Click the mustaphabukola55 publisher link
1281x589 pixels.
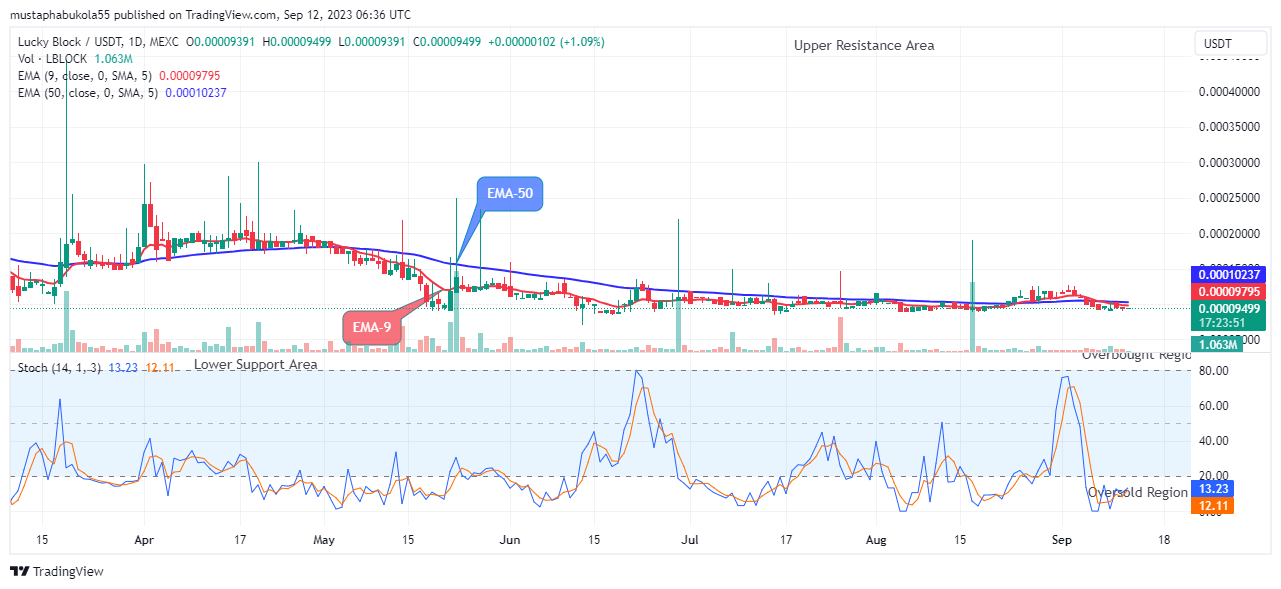pyautogui.click(x=55, y=14)
